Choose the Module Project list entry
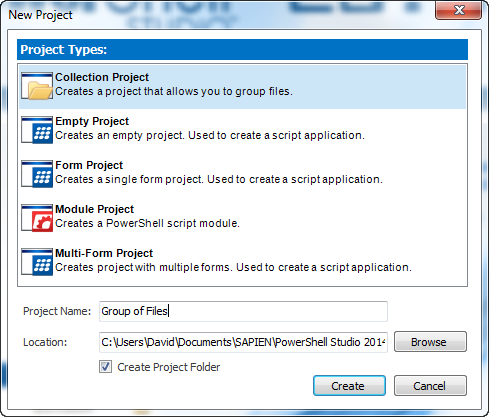The height and width of the screenshot is (417, 489). [242, 218]
